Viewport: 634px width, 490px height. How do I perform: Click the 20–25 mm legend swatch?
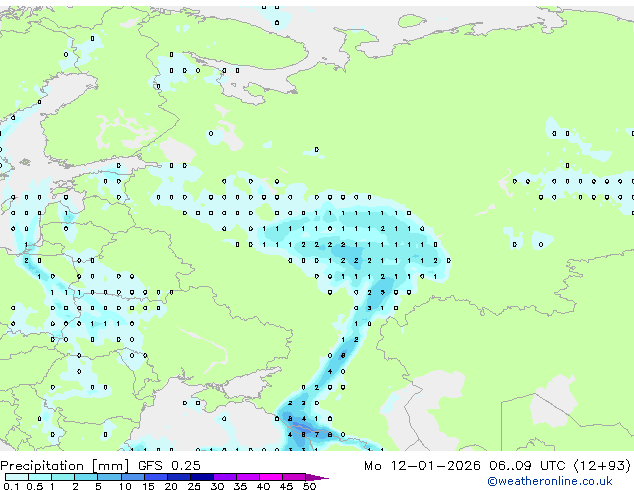(179, 477)
